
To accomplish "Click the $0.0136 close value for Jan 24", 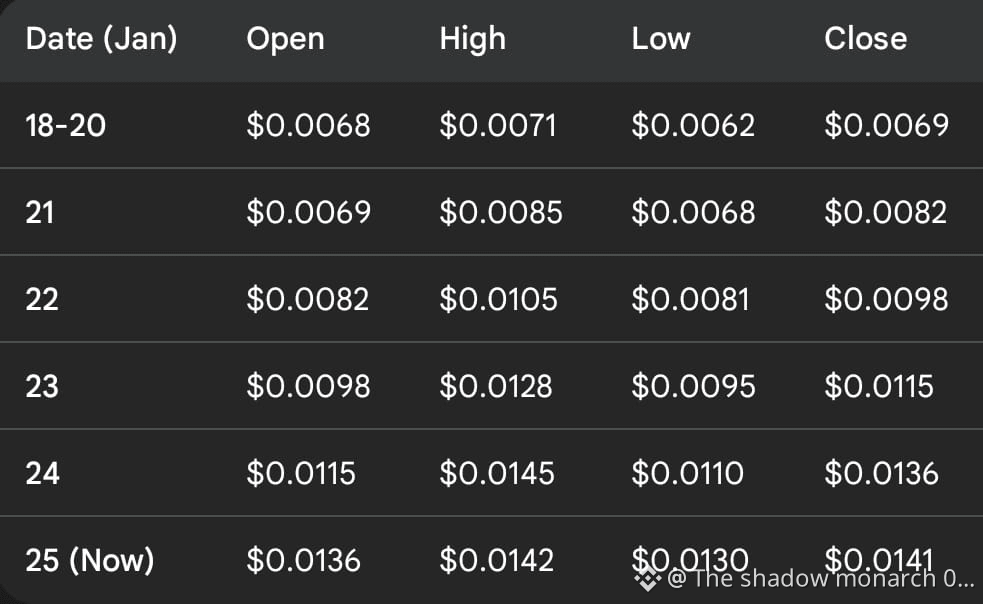I will pyautogui.click(x=881, y=474).
